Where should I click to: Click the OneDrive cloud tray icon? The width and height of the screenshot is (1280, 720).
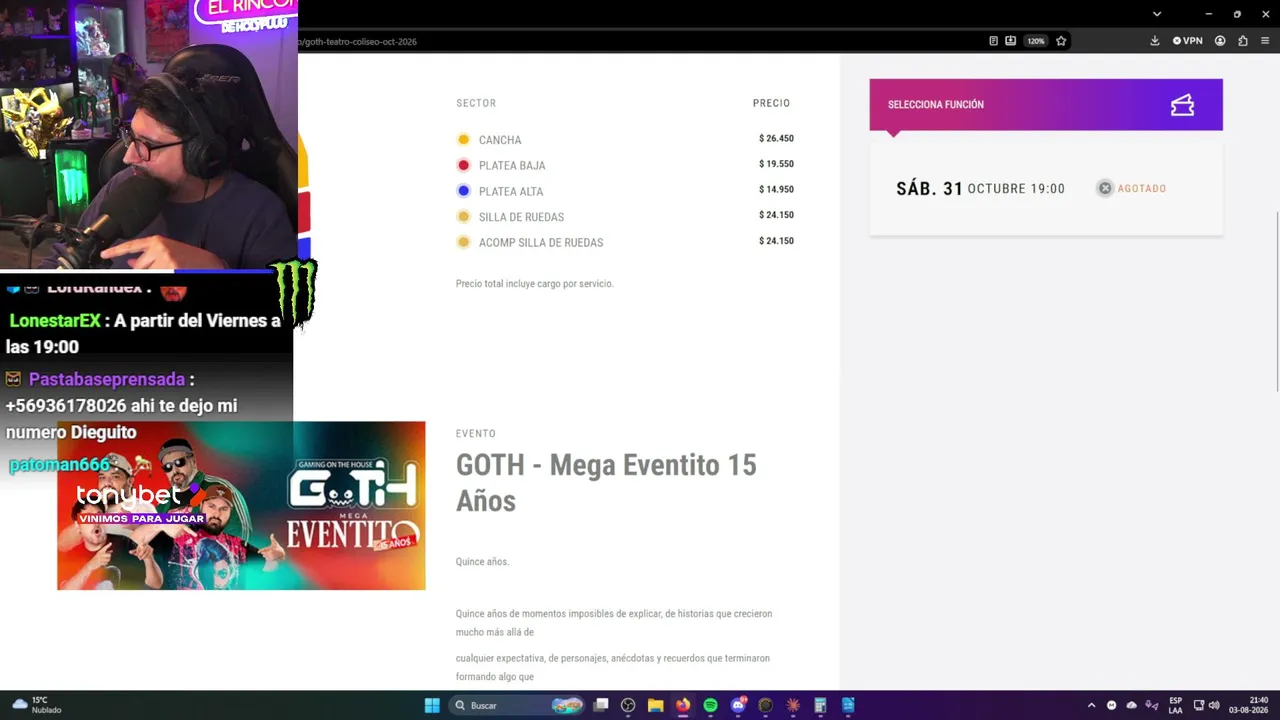tap(1132, 705)
